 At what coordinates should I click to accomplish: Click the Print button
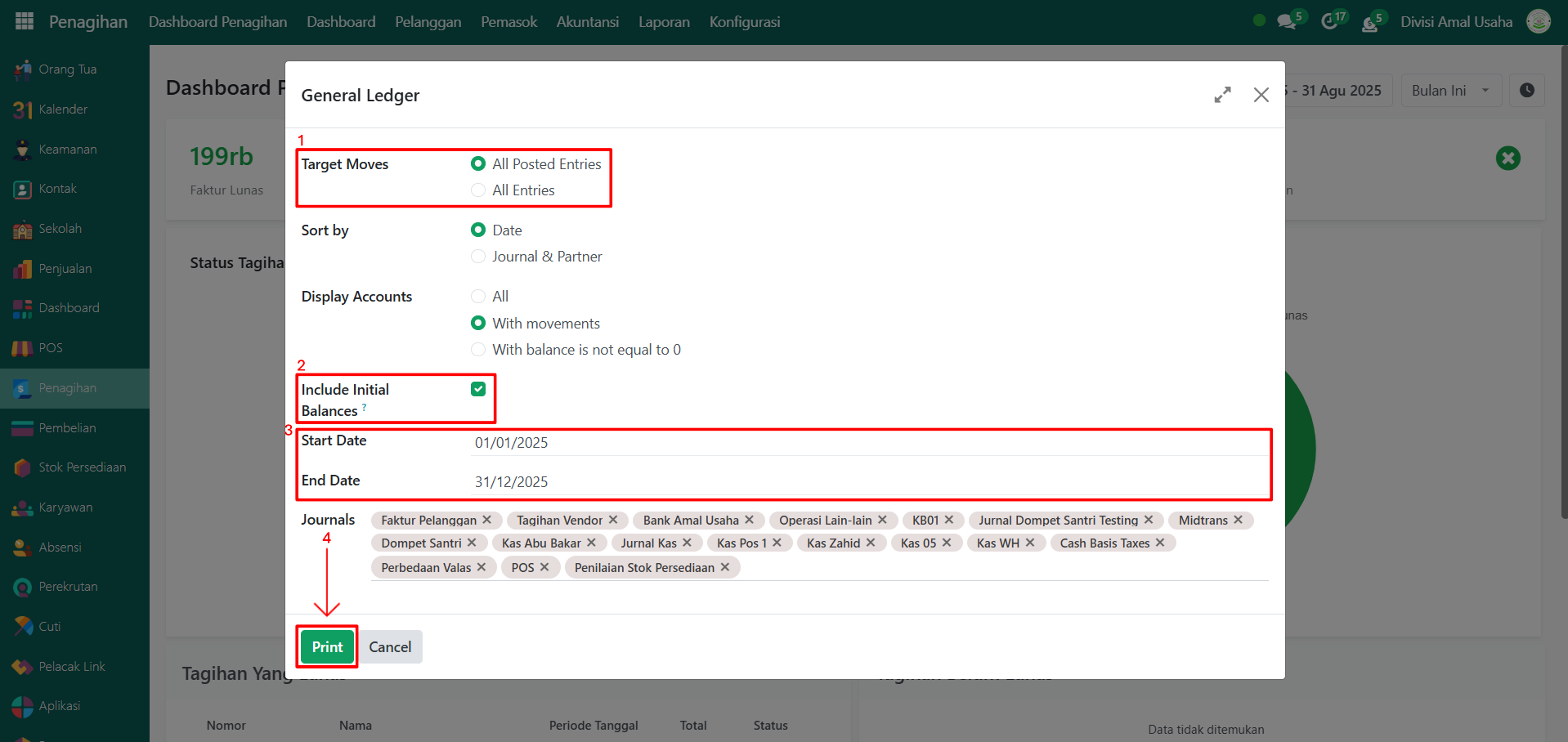click(x=327, y=647)
